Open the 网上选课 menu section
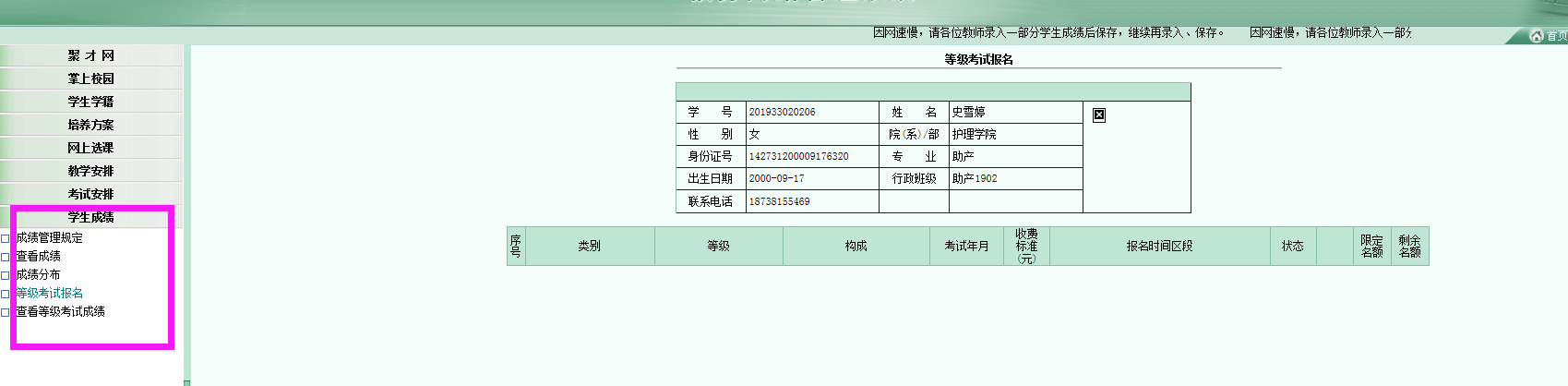The width and height of the screenshot is (1568, 386). 90,148
